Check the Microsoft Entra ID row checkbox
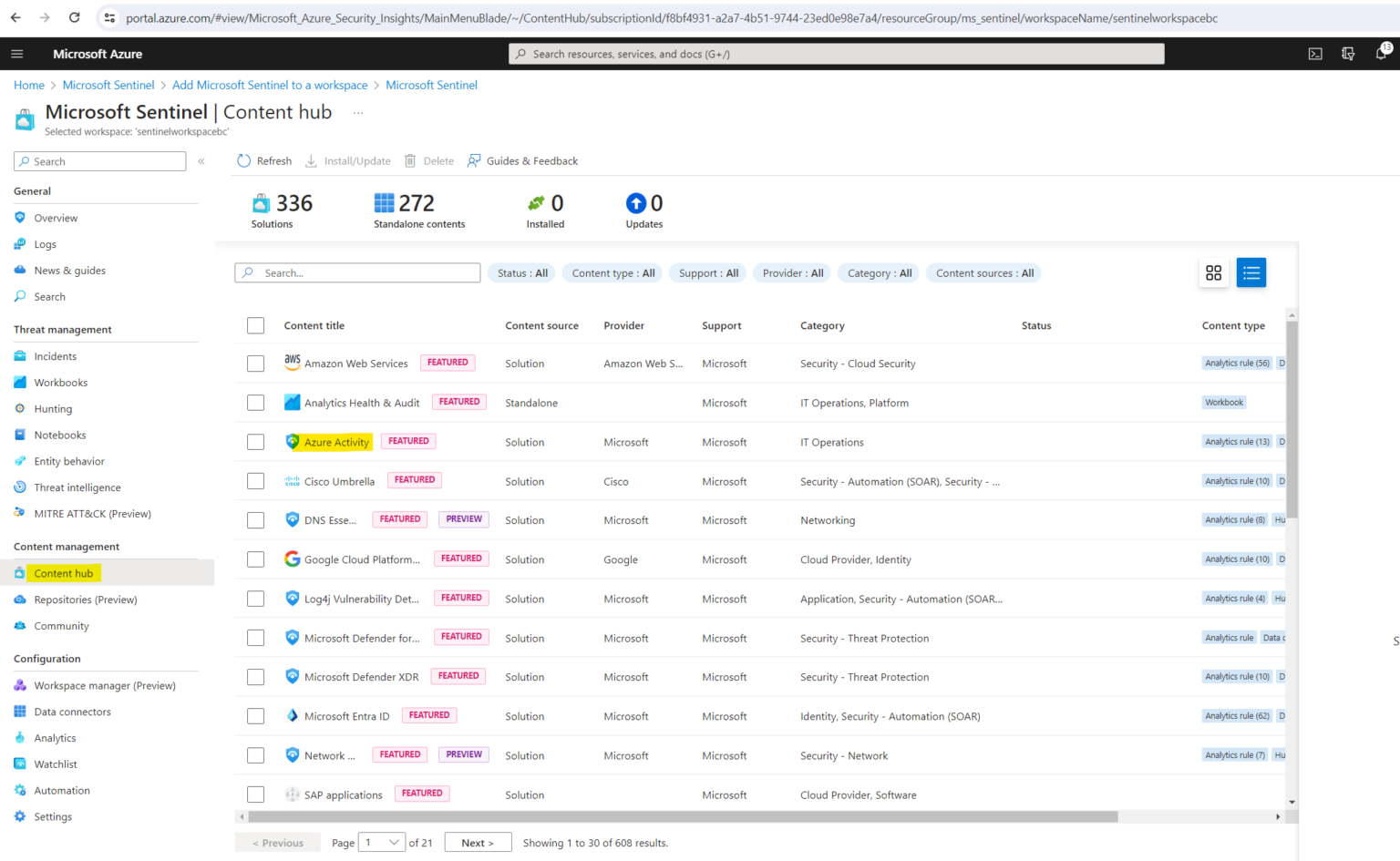This screenshot has height=861, width=1400. click(x=256, y=716)
